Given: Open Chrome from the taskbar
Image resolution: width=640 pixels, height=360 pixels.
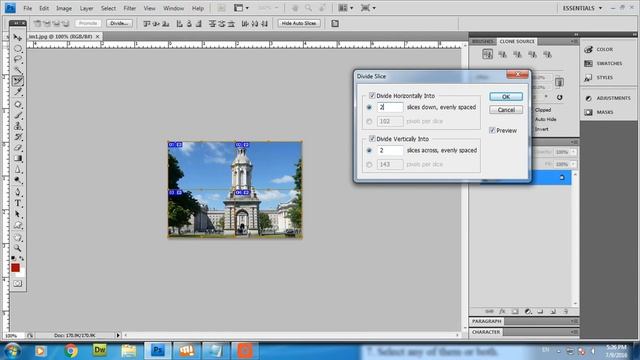Looking at the screenshot, I should pos(71,351).
